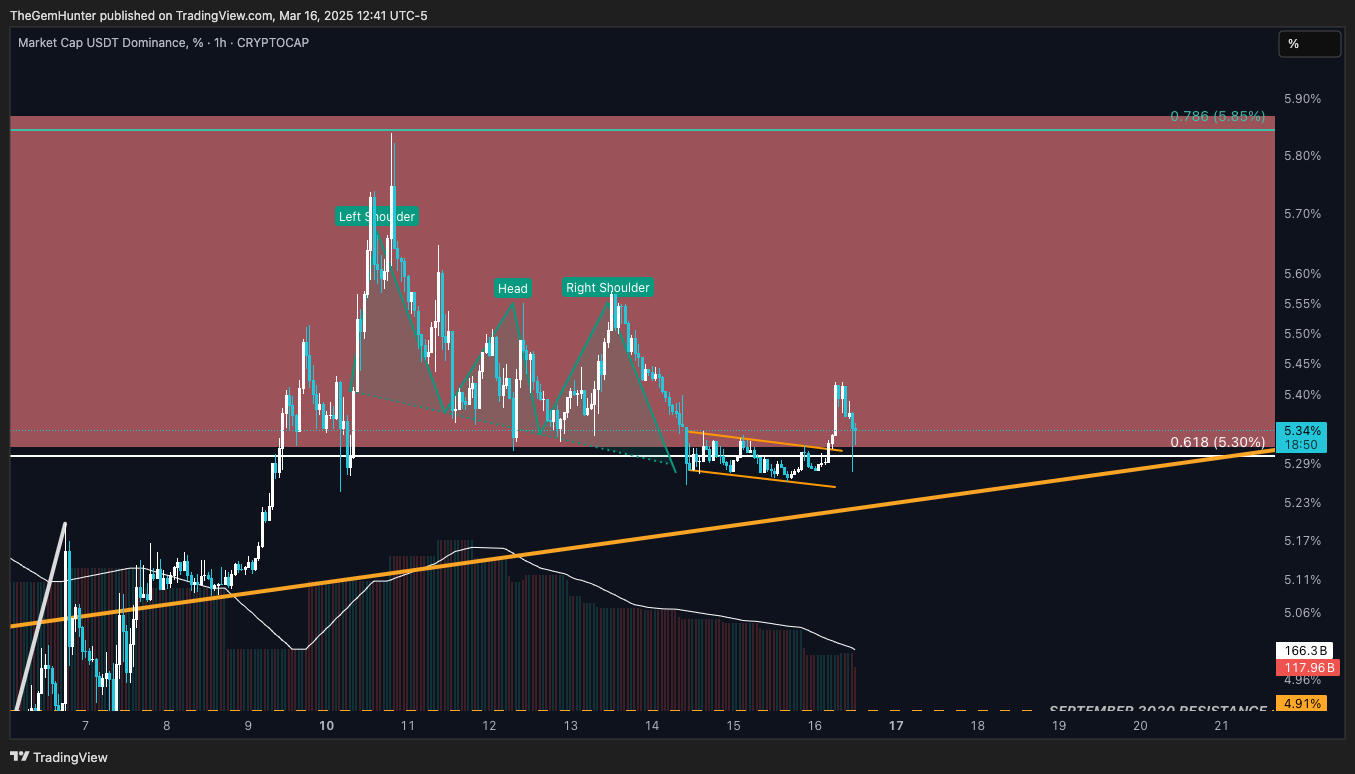1355x774 pixels.
Task: Click the 5.70% price axis label
Action: click(1302, 213)
